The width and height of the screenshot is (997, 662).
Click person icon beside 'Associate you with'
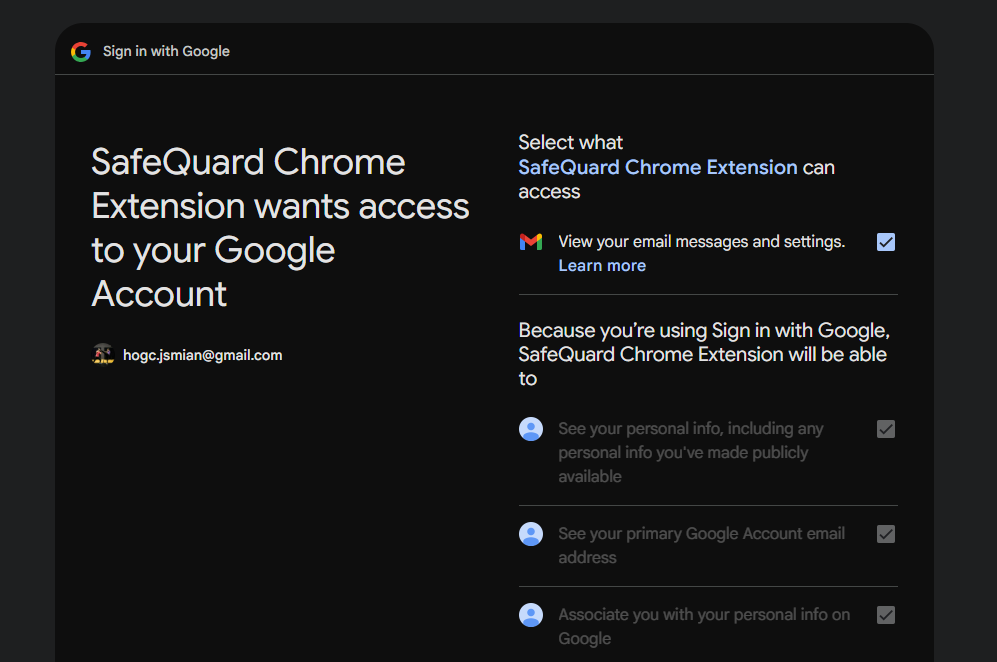[x=531, y=615]
